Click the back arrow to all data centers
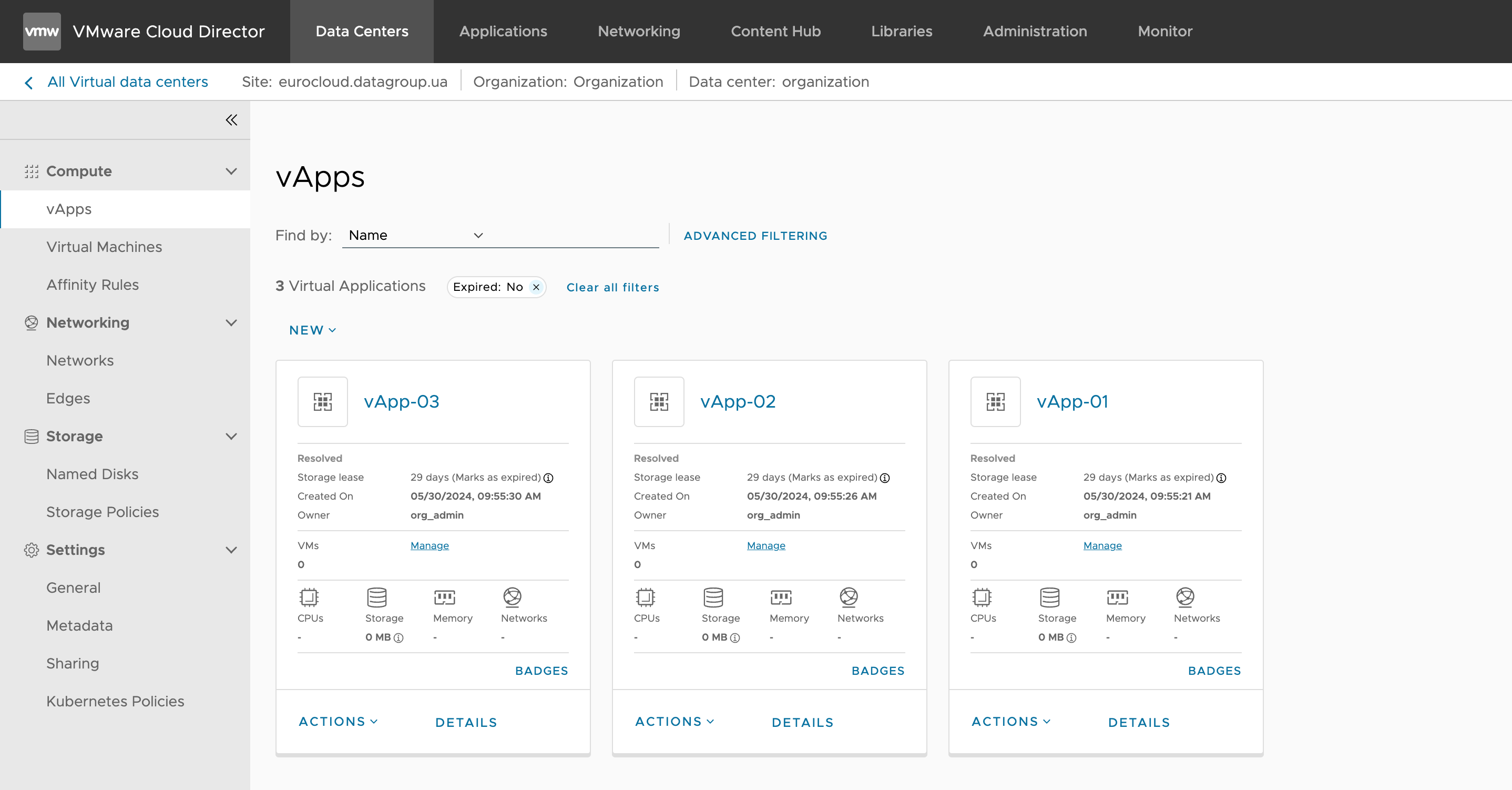Screen dimensions: 1512x790 click(x=29, y=83)
